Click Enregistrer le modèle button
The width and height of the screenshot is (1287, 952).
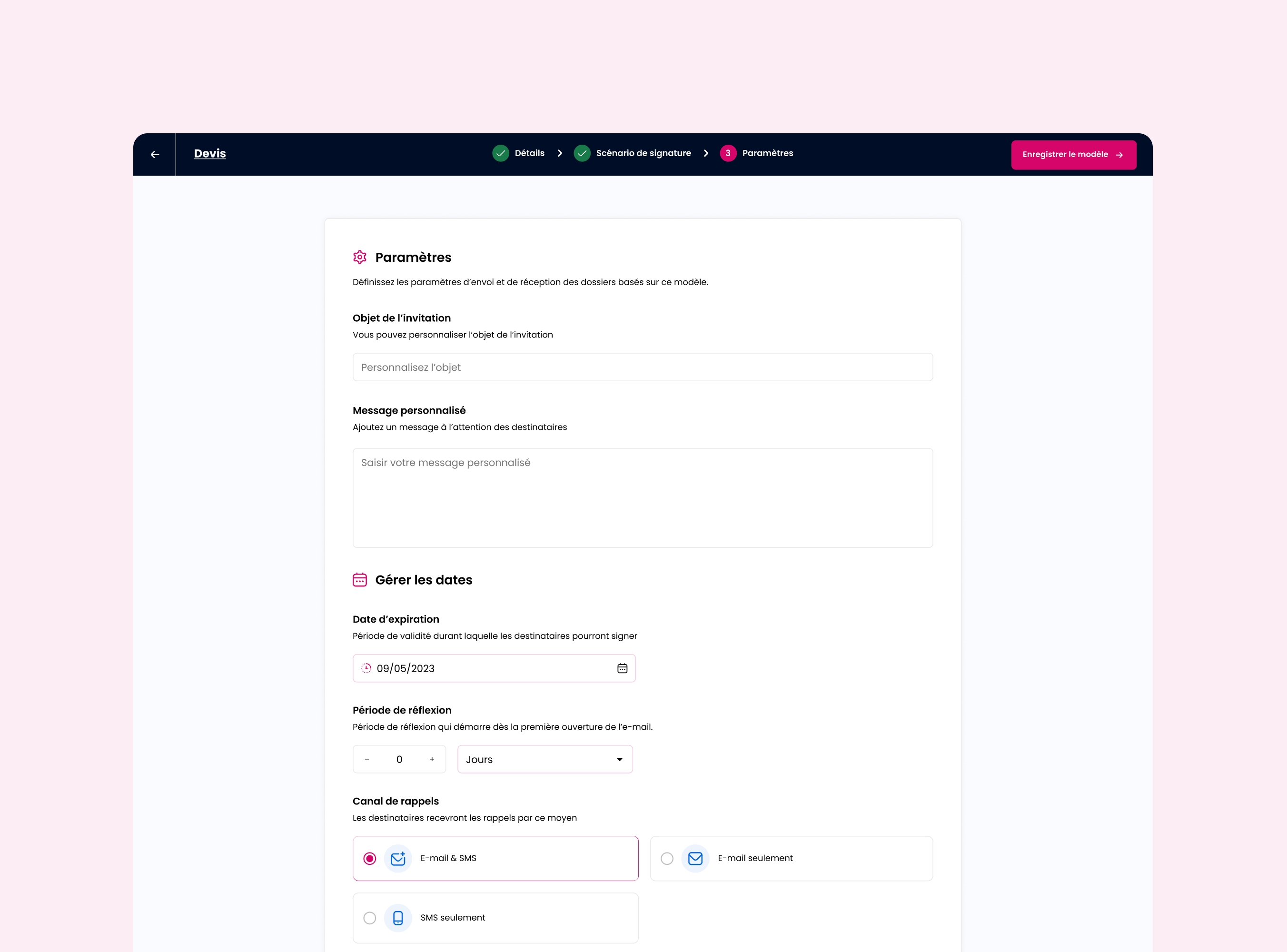(1073, 154)
